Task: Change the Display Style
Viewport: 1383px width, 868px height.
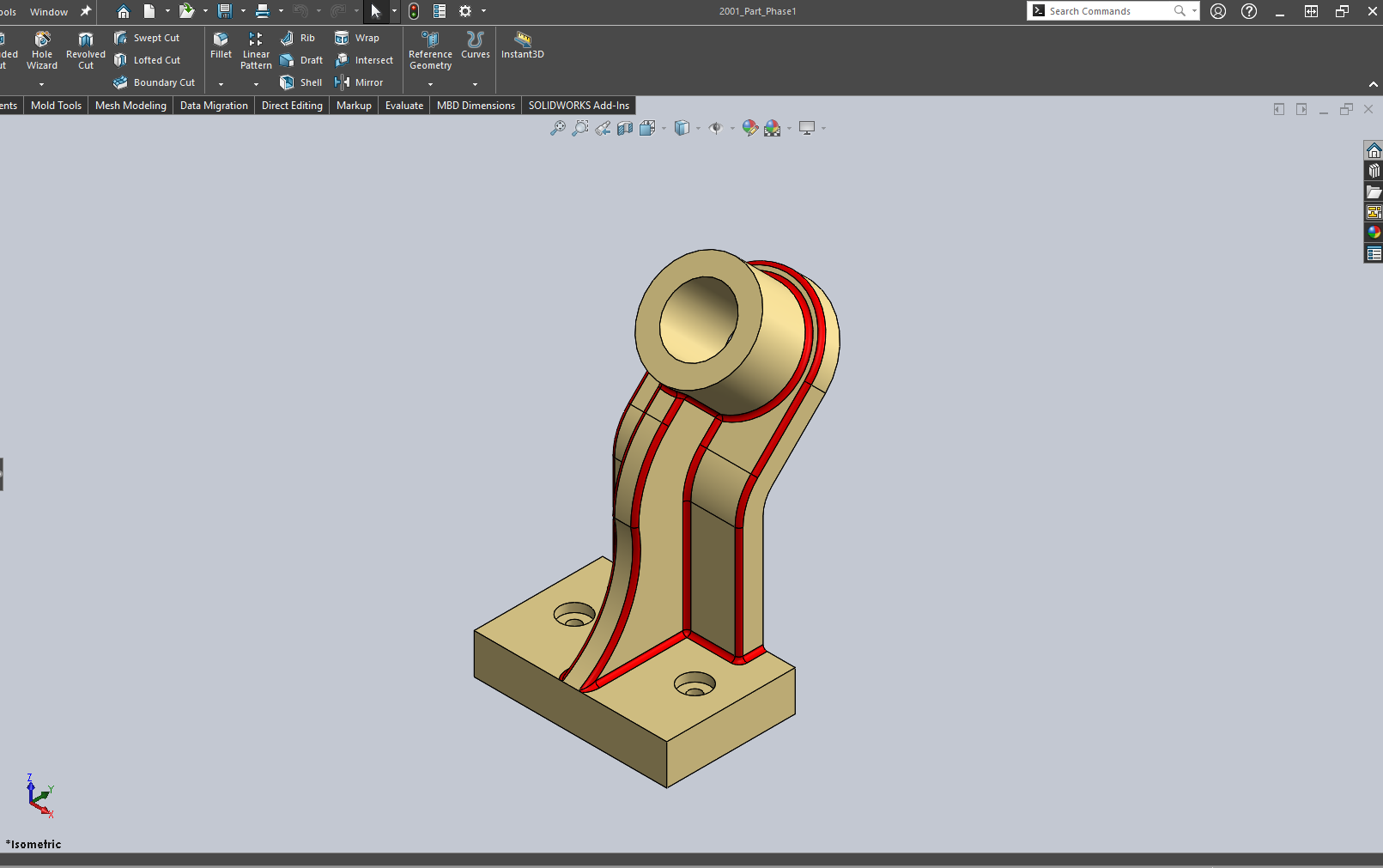Action: coord(682,128)
